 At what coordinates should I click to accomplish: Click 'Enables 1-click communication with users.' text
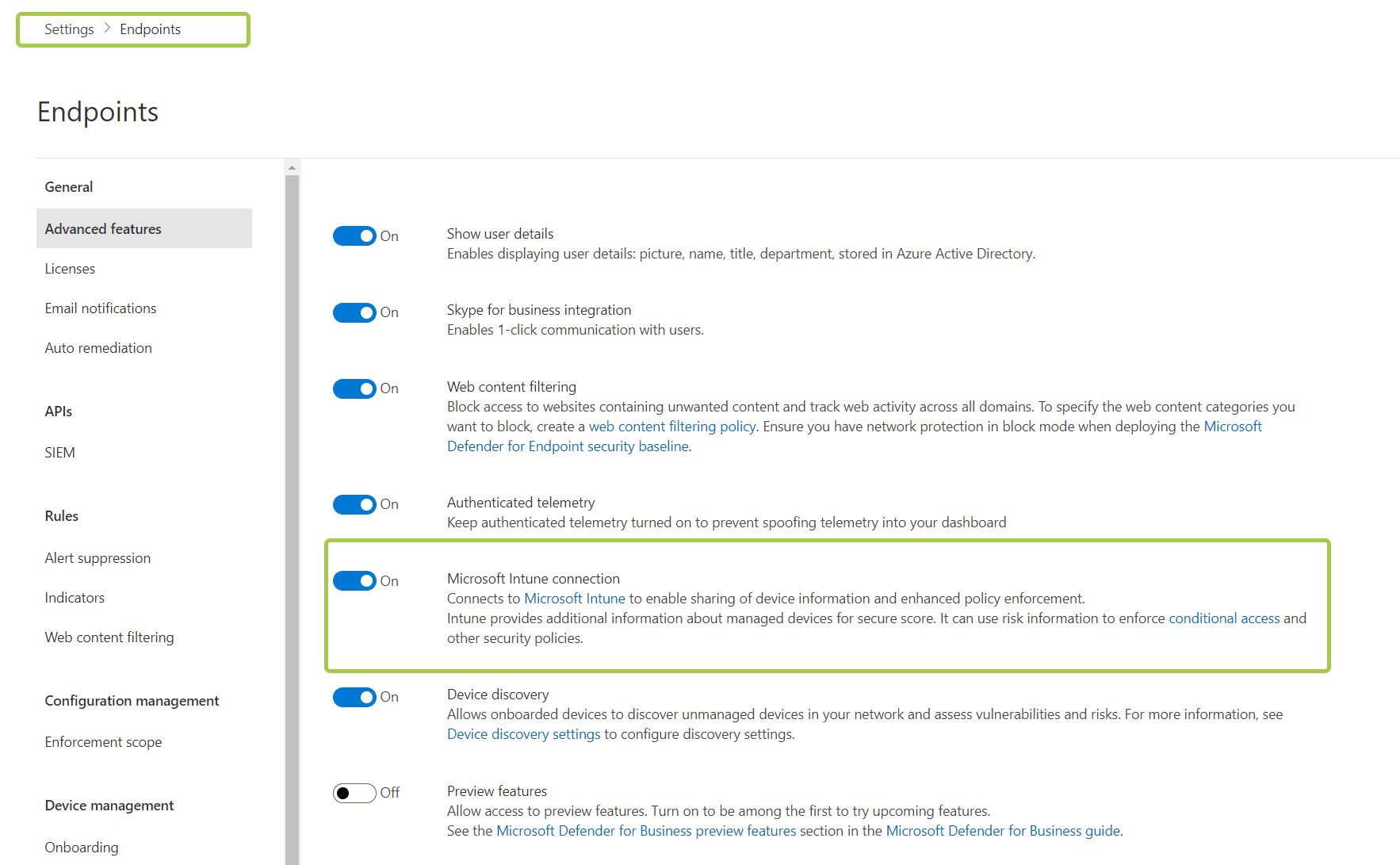(576, 330)
